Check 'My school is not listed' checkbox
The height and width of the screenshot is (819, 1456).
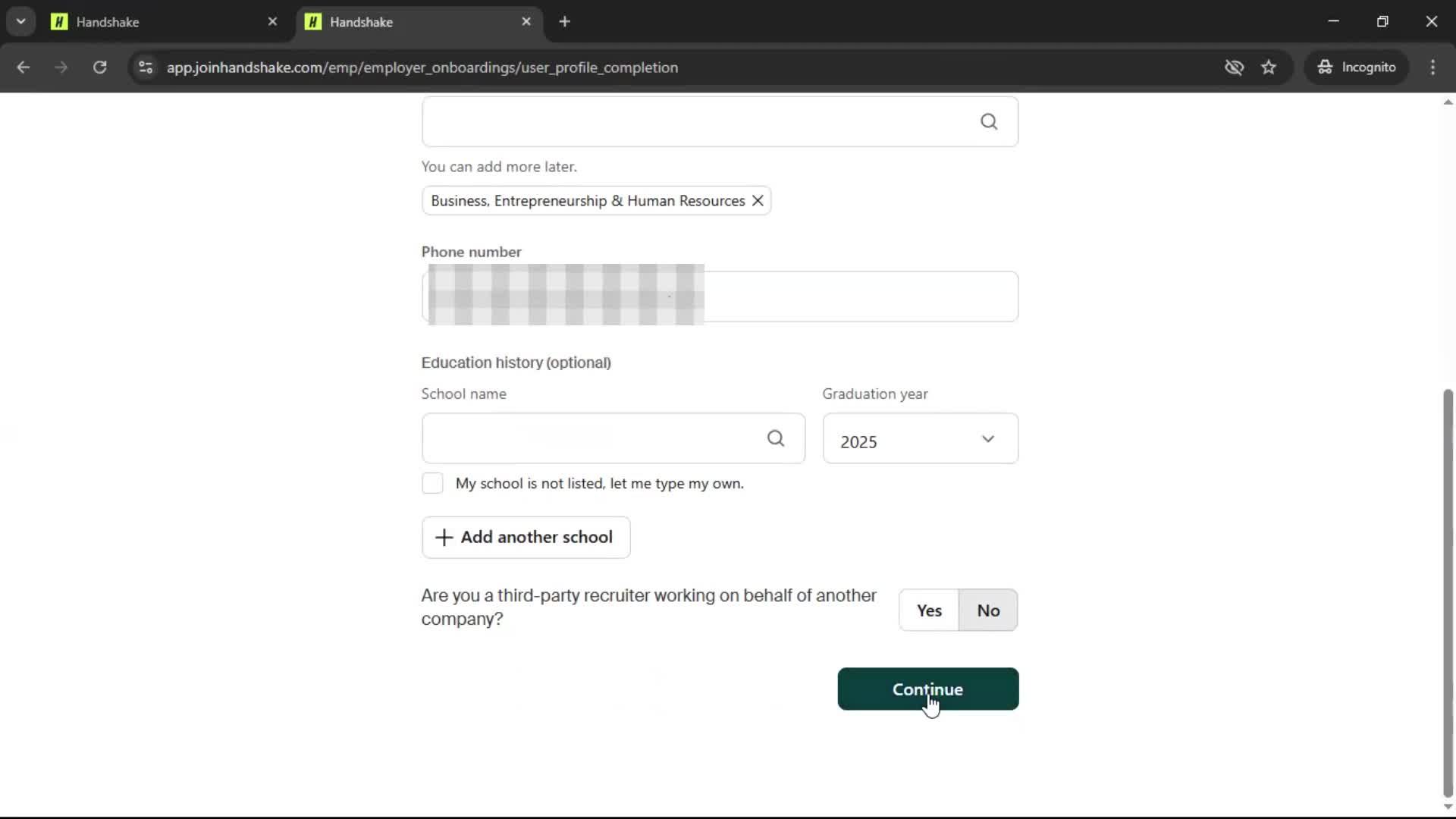tap(432, 484)
